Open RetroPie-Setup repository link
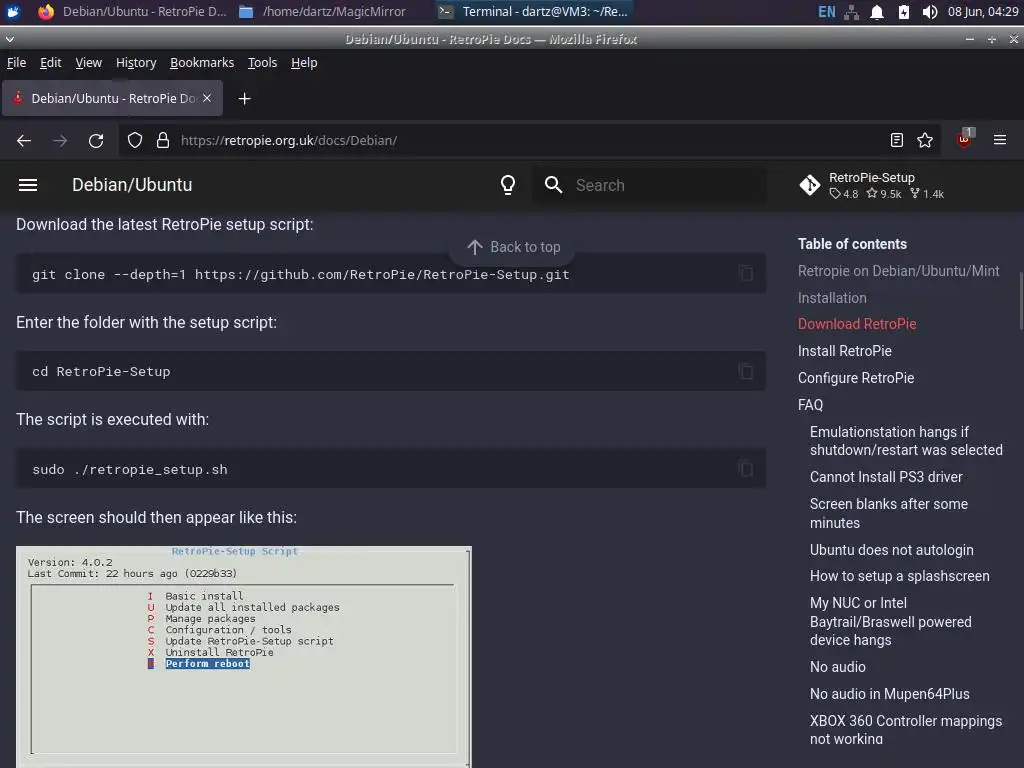 point(872,185)
